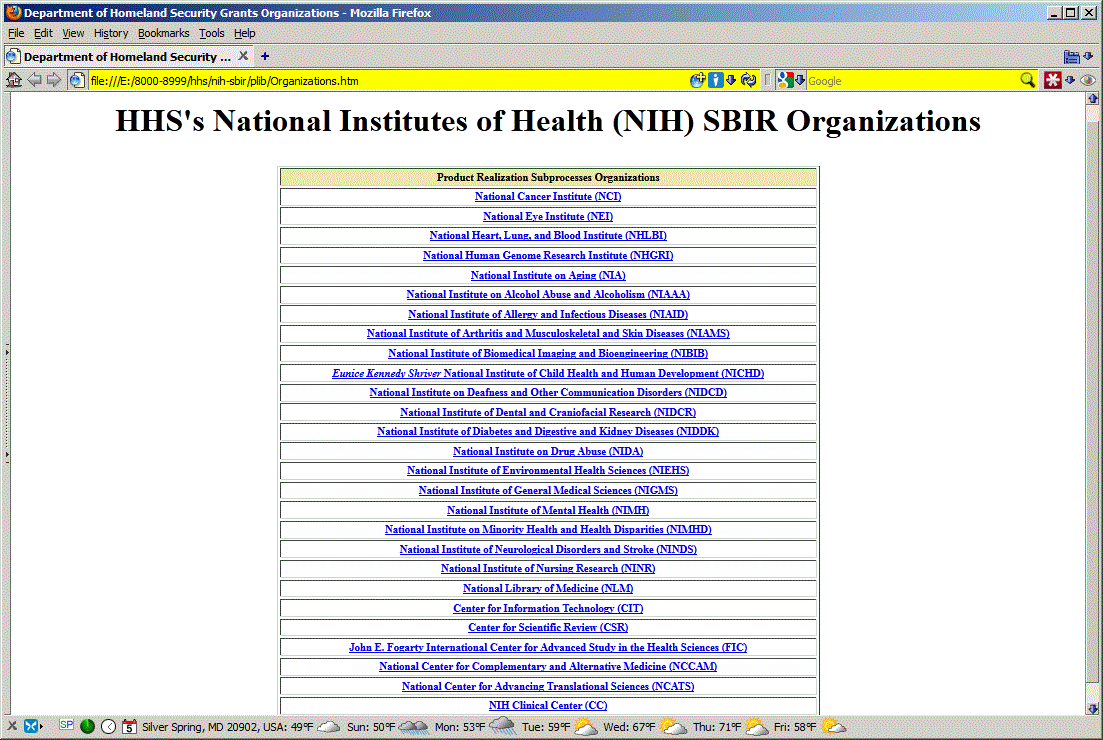
Task: Click the vertical scrollbar down arrow
Action: pos(1092,708)
